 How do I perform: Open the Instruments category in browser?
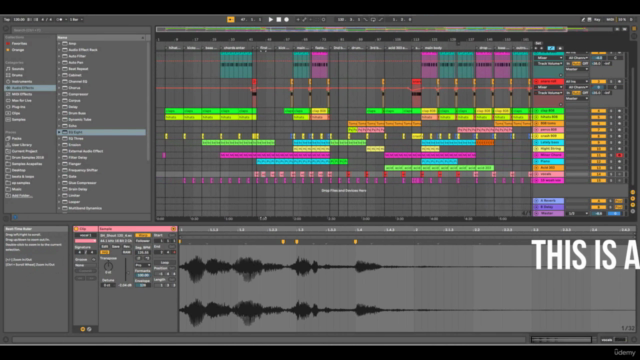[21, 82]
